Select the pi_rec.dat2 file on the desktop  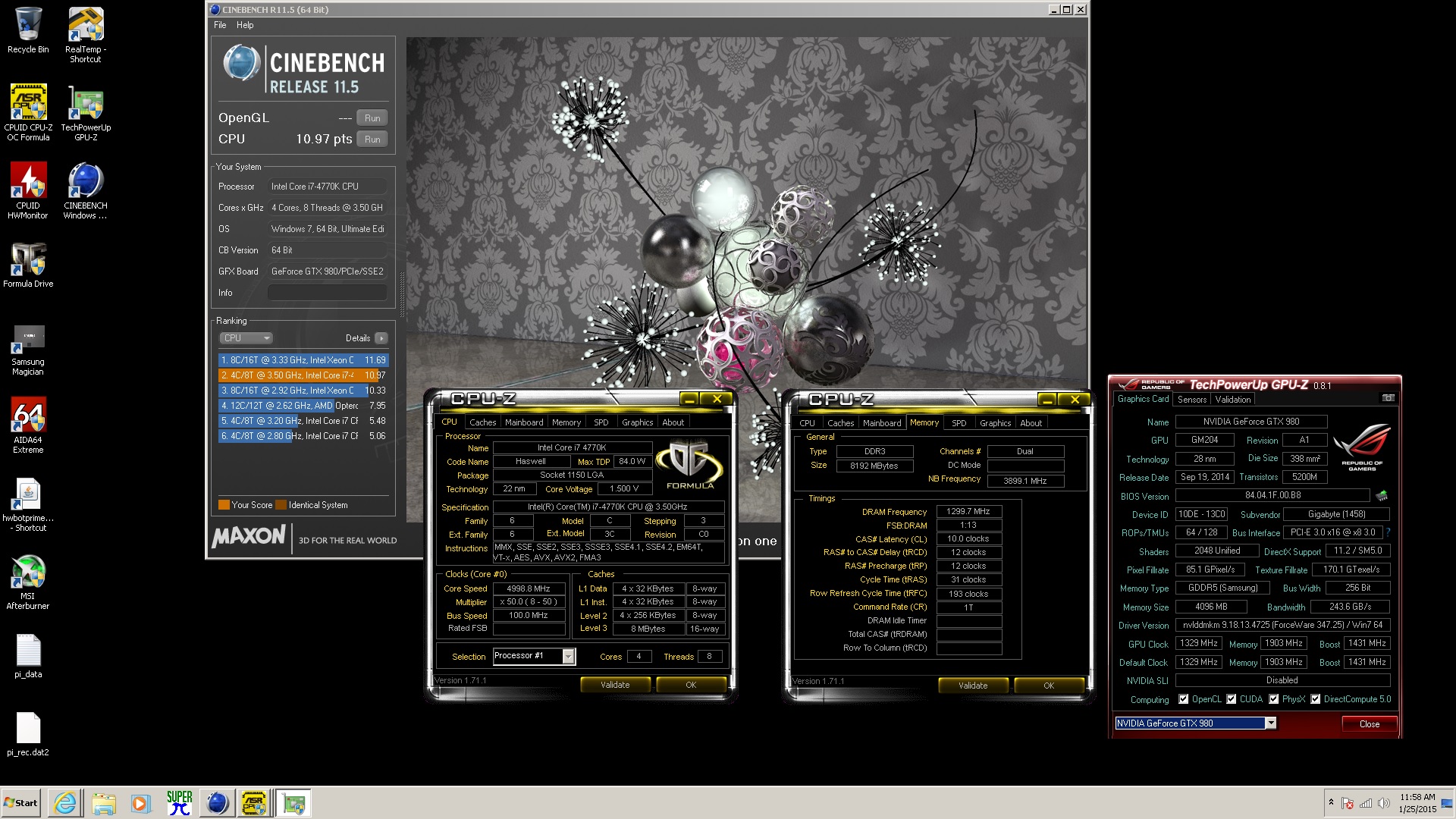click(x=28, y=733)
